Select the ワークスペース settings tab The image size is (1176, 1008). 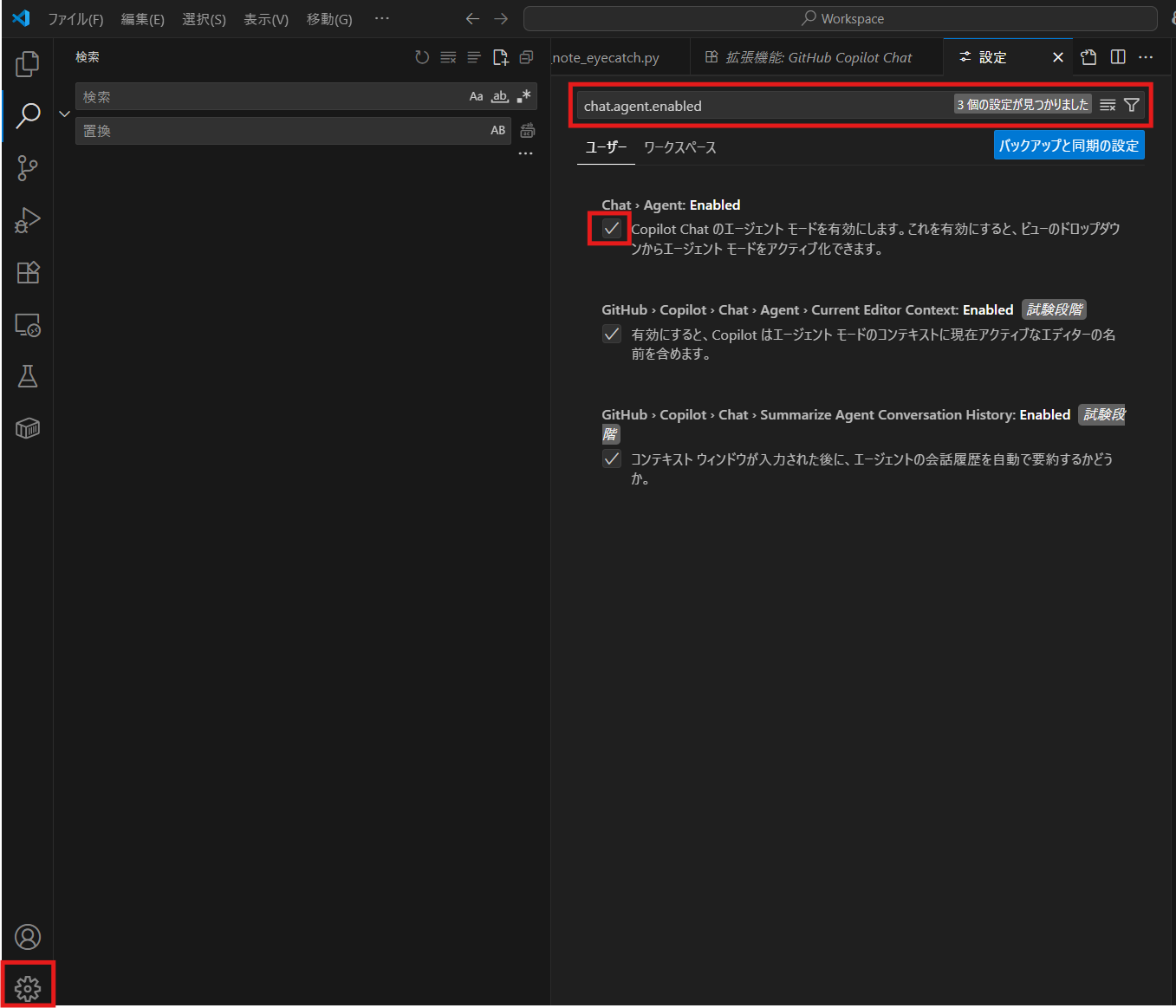click(680, 147)
